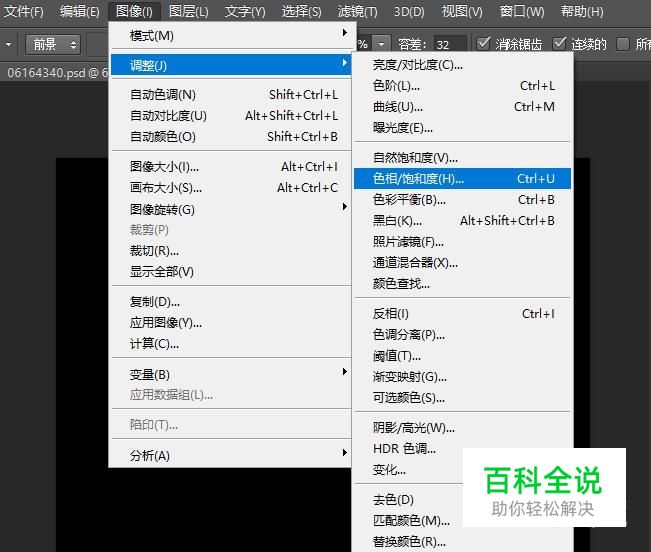Open the opacity percent dropdown arrow
The image size is (651, 552).
click(x=381, y=44)
